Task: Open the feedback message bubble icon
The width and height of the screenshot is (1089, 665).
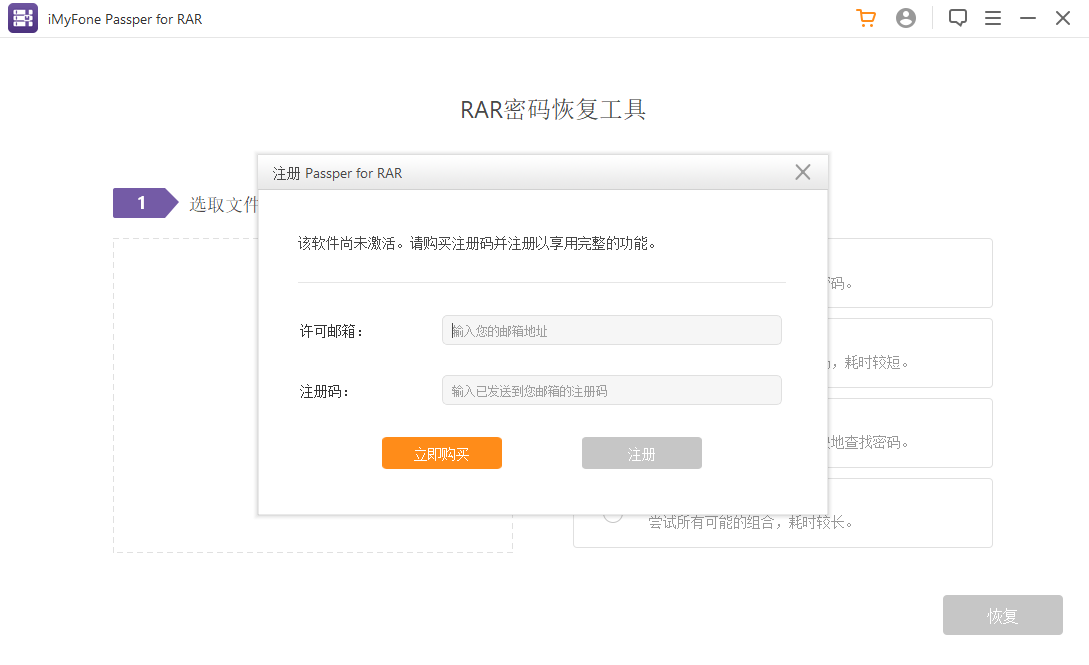Action: pyautogui.click(x=957, y=18)
